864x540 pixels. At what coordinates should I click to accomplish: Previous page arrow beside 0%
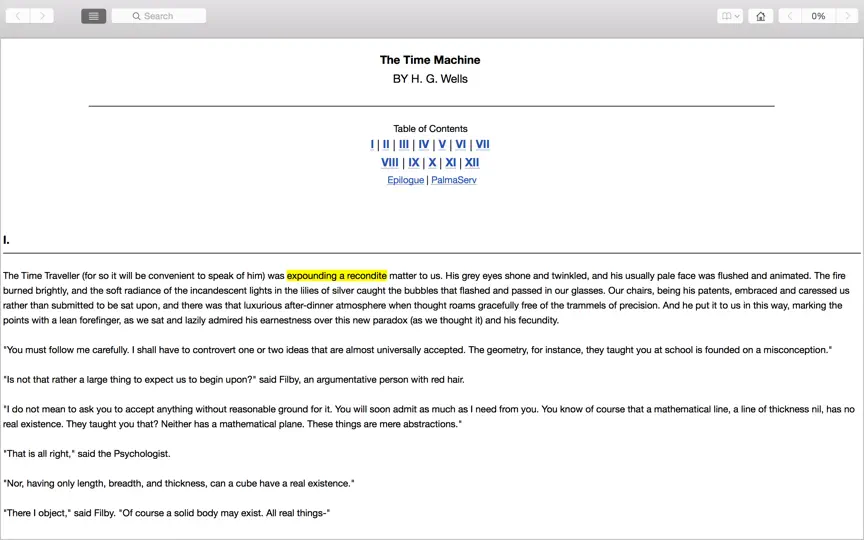point(790,16)
